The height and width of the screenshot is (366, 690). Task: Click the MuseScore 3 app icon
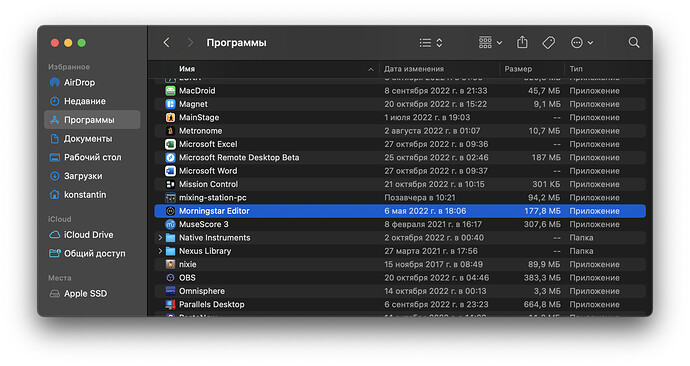click(170, 224)
